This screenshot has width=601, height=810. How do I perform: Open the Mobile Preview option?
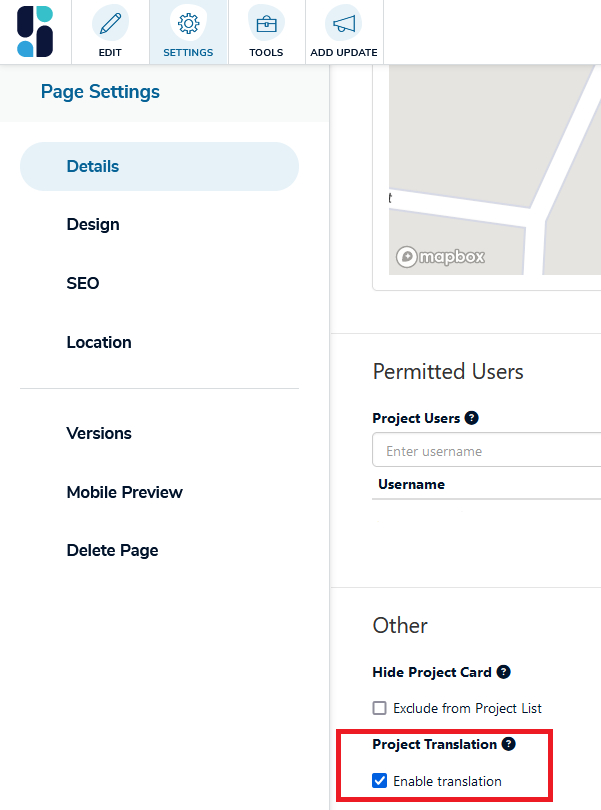pos(124,492)
